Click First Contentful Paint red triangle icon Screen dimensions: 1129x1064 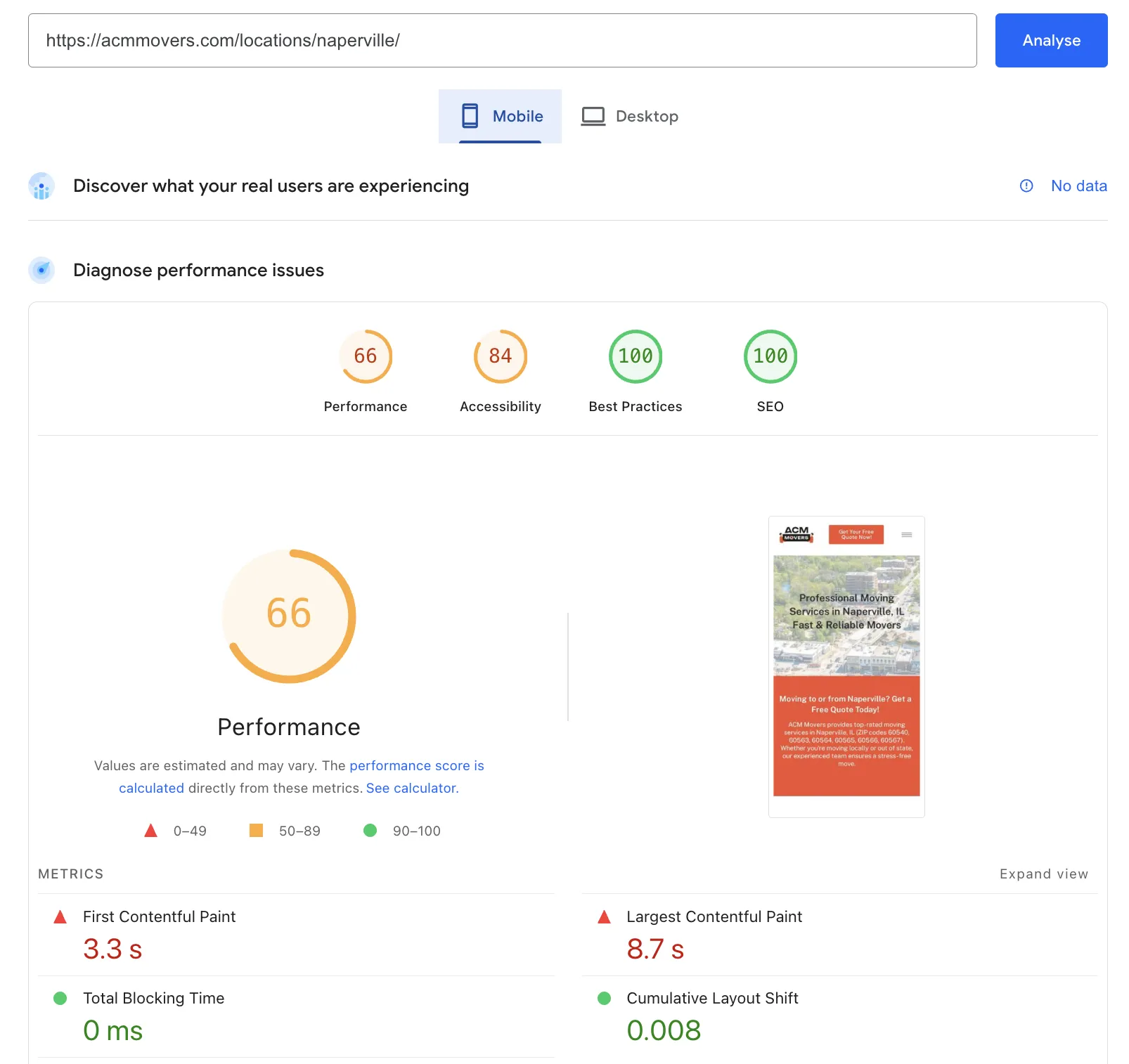(60, 916)
